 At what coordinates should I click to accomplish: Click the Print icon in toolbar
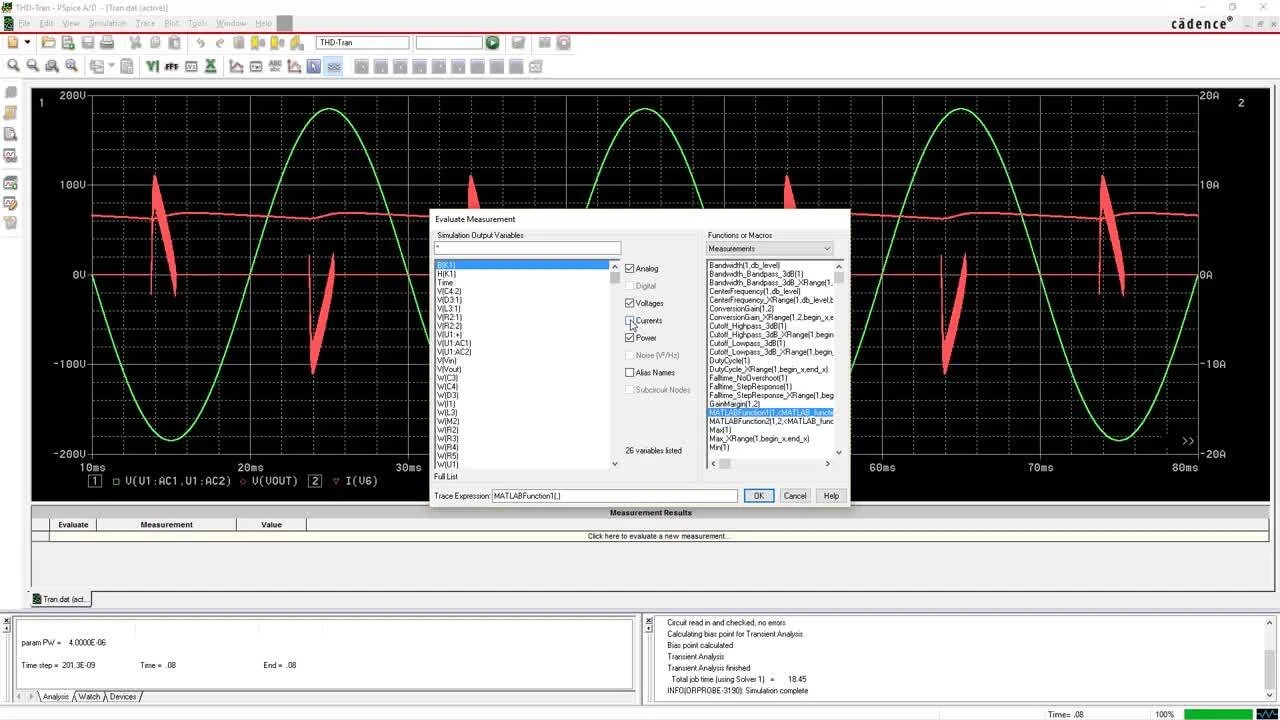pyautogui.click(x=107, y=43)
